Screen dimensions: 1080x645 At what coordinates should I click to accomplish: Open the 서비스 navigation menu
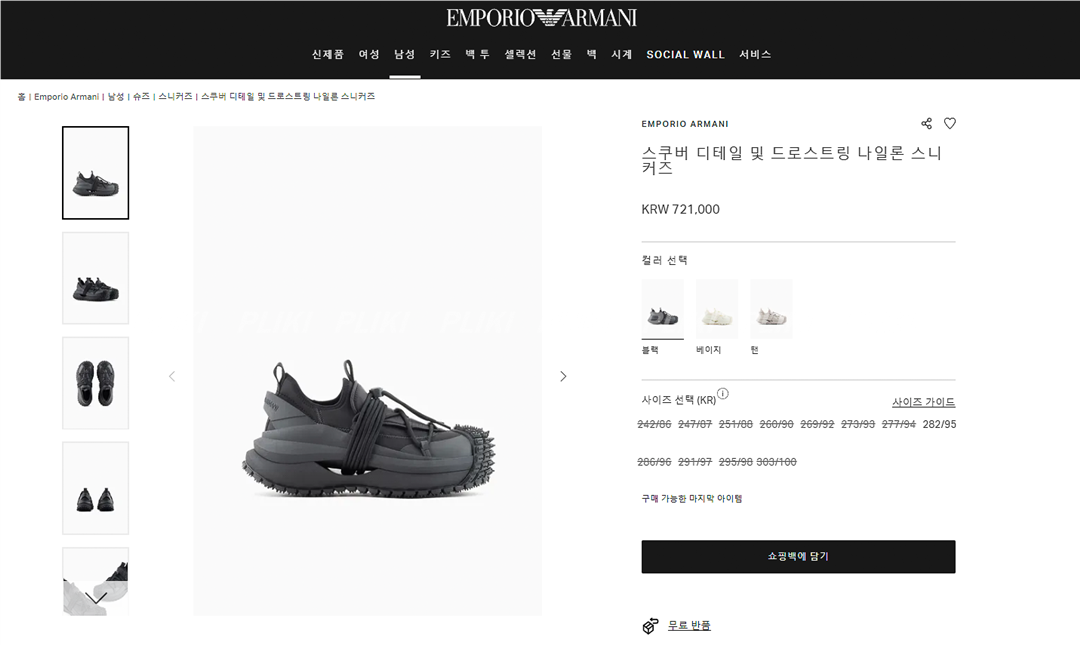755,54
